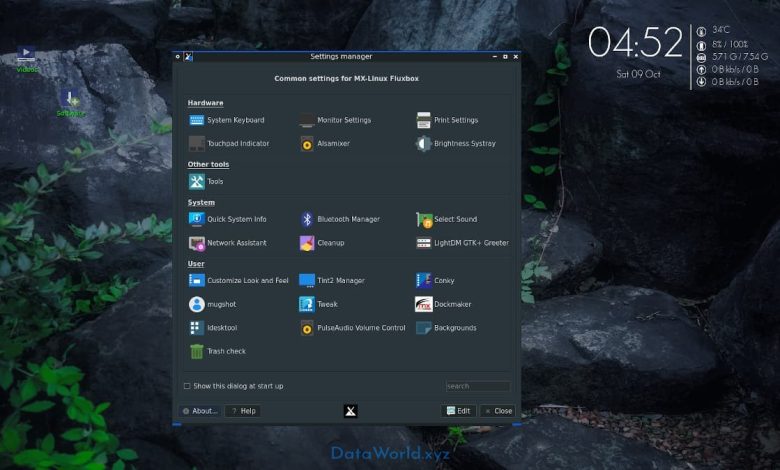Launch the Tweak icon
Screen dimensions: 780x470
(x=307, y=304)
